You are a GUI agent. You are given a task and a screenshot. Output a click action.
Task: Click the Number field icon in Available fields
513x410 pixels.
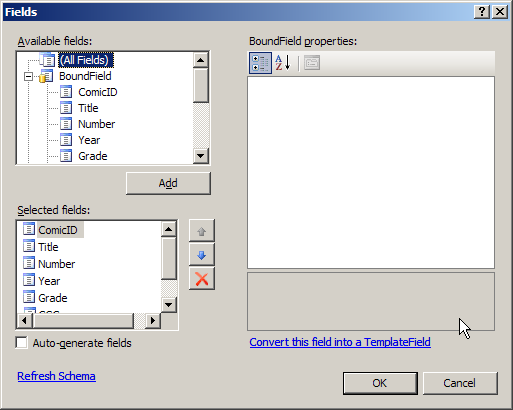click(x=66, y=124)
